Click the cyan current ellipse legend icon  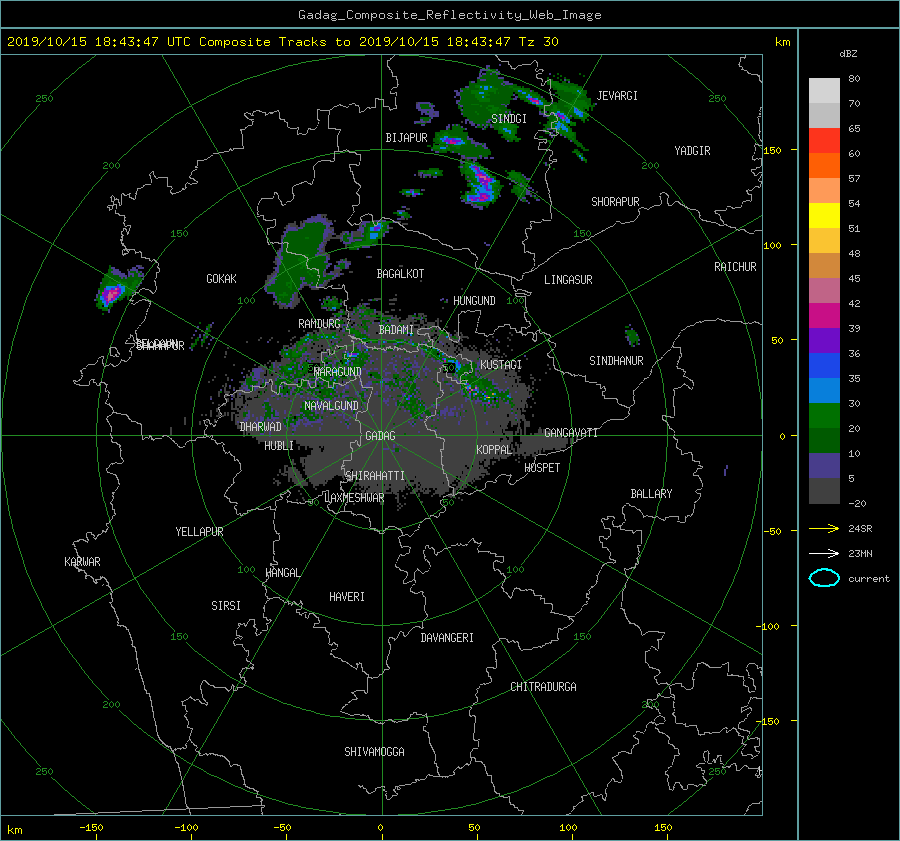pyautogui.click(x=824, y=578)
